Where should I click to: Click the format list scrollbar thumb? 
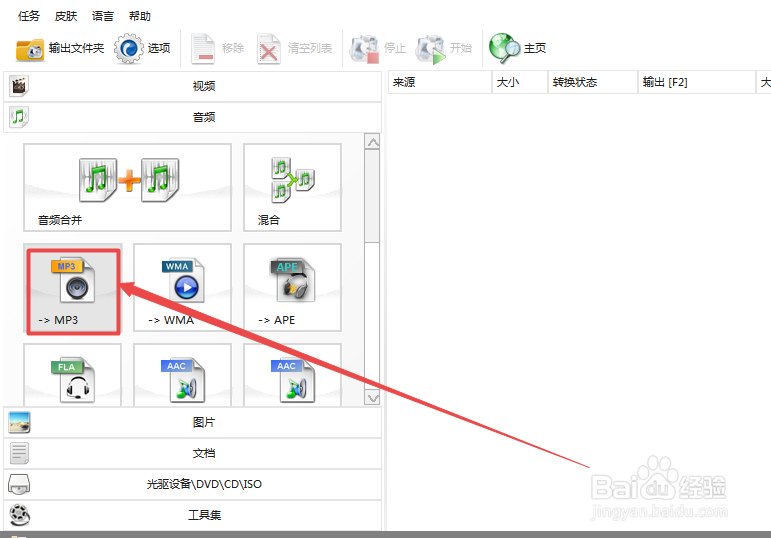pyautogui.click(x=372, y=196)
